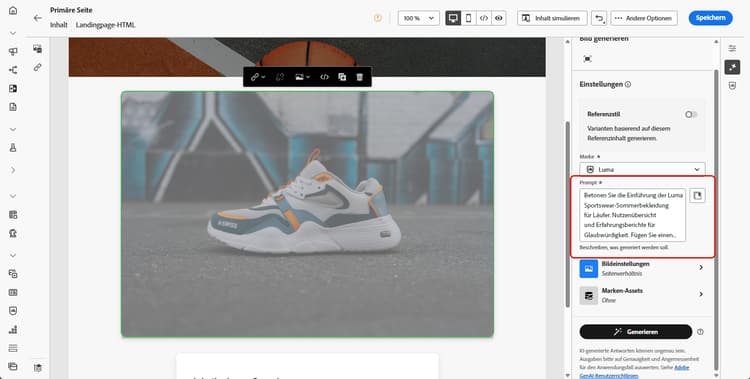Show source code from floating image toolbar

324,77
